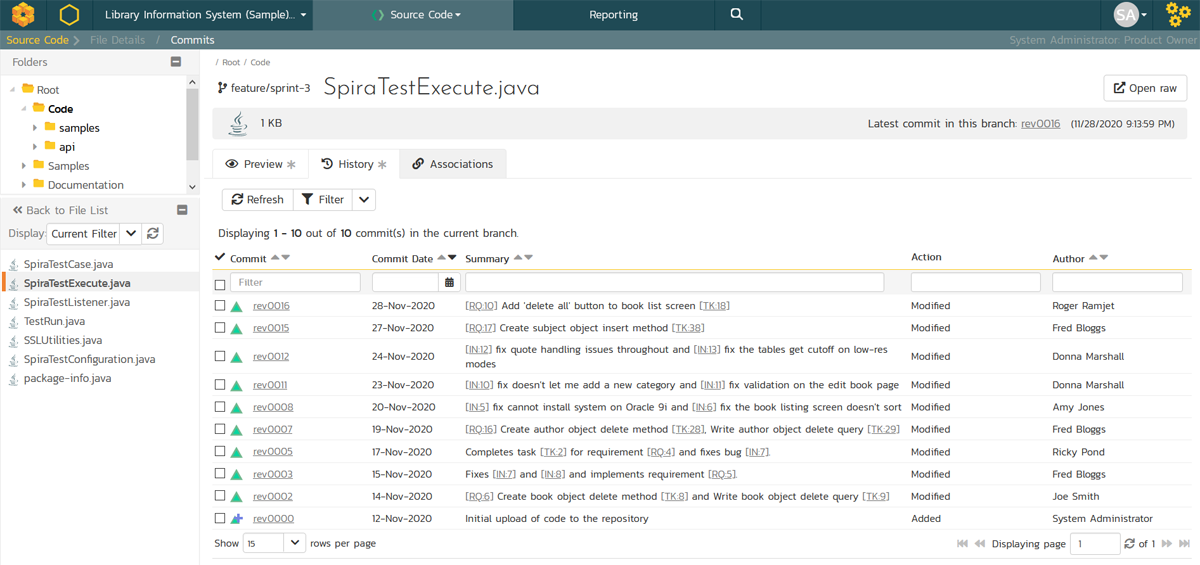
Task: Click the refresh icon beside Current Filter
Action: [153, 234]
